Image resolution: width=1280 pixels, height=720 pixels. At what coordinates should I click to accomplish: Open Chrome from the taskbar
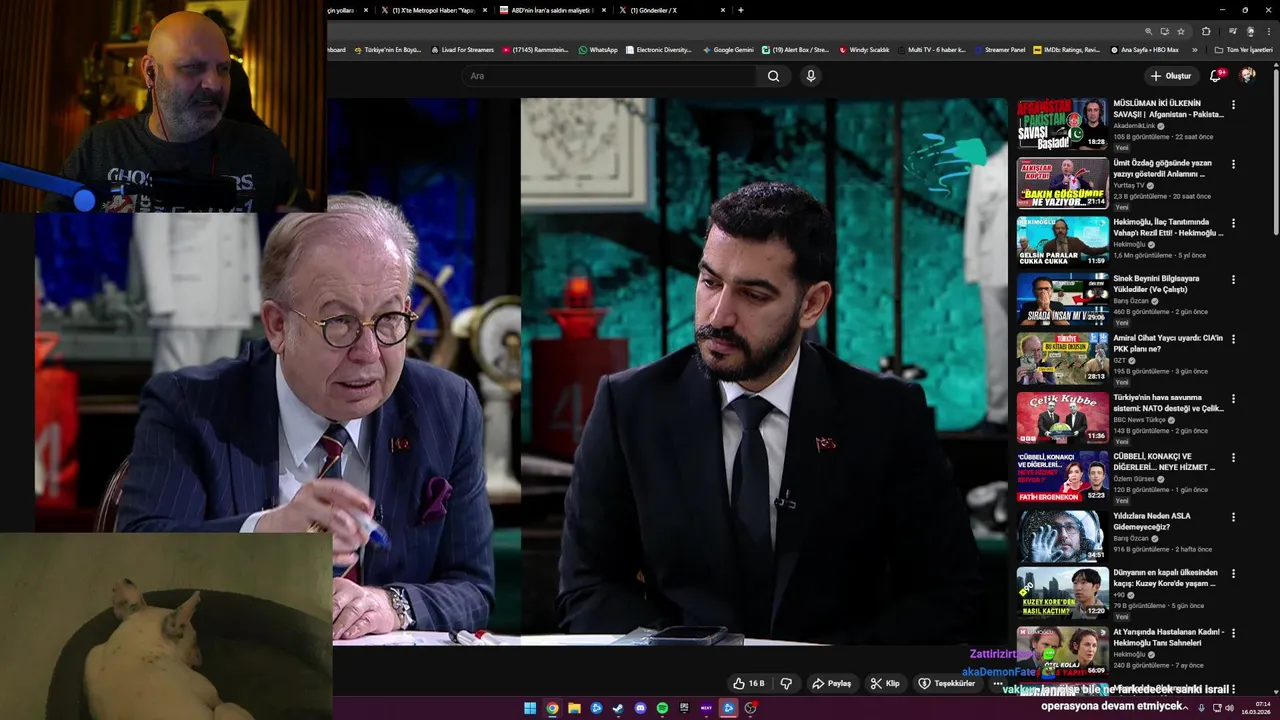pos(552,708)
